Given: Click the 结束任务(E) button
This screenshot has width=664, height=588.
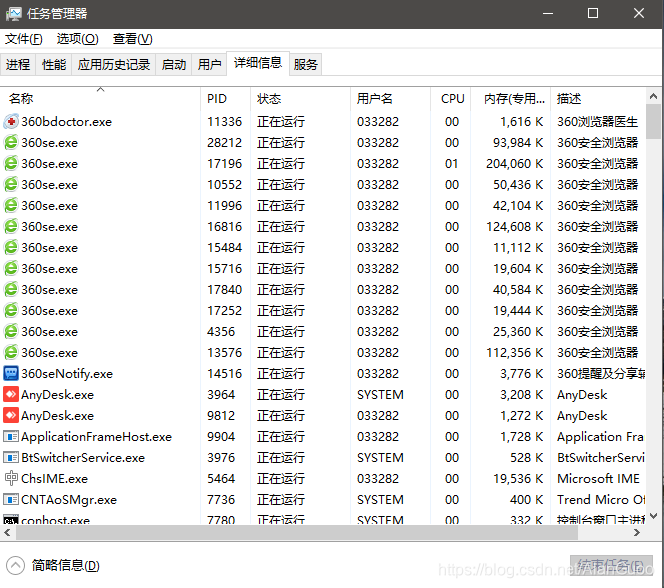Looking at the screenshot, I should pos(611,566).
